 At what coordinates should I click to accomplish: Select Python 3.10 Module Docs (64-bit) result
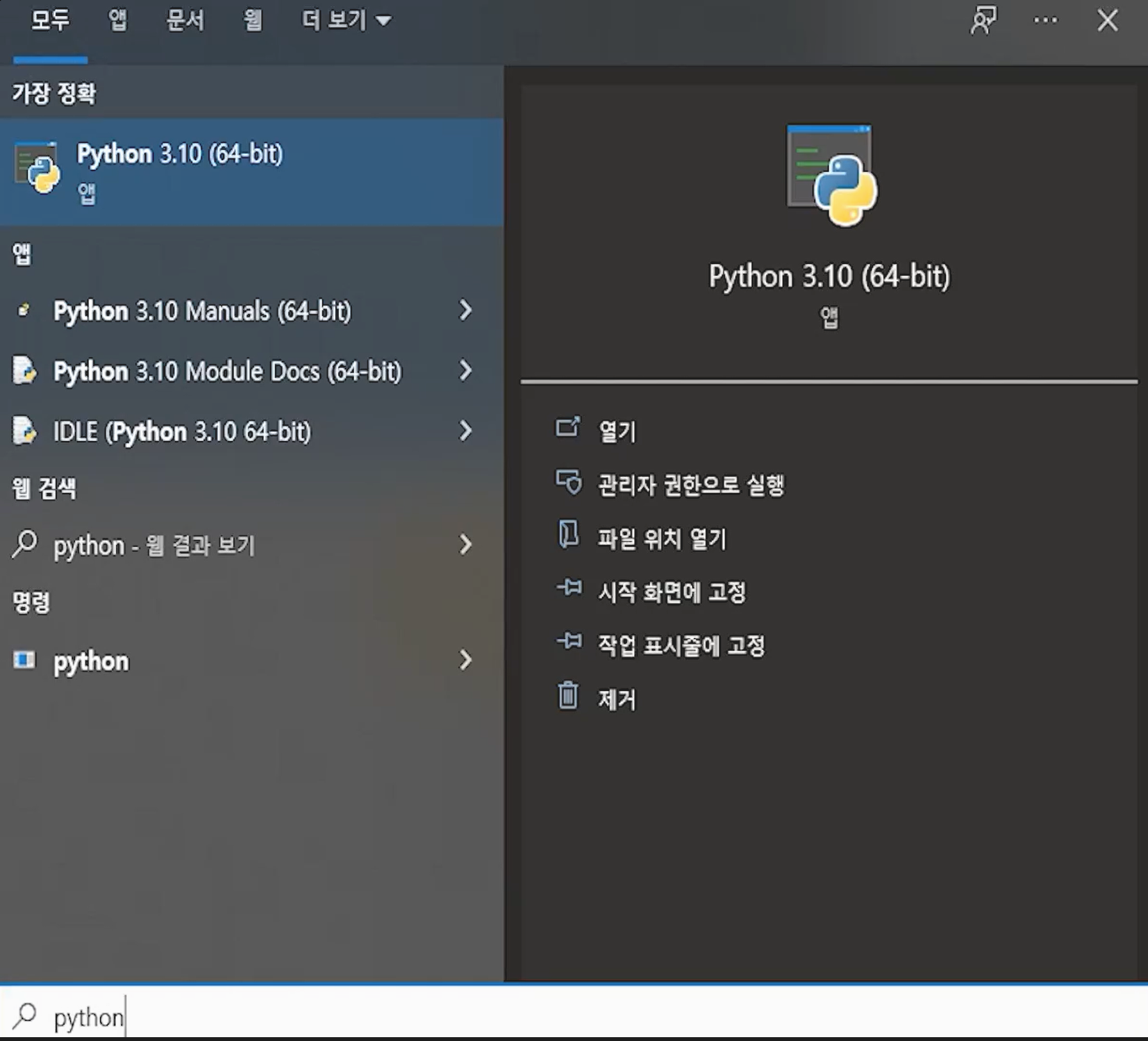click(251, 371)
